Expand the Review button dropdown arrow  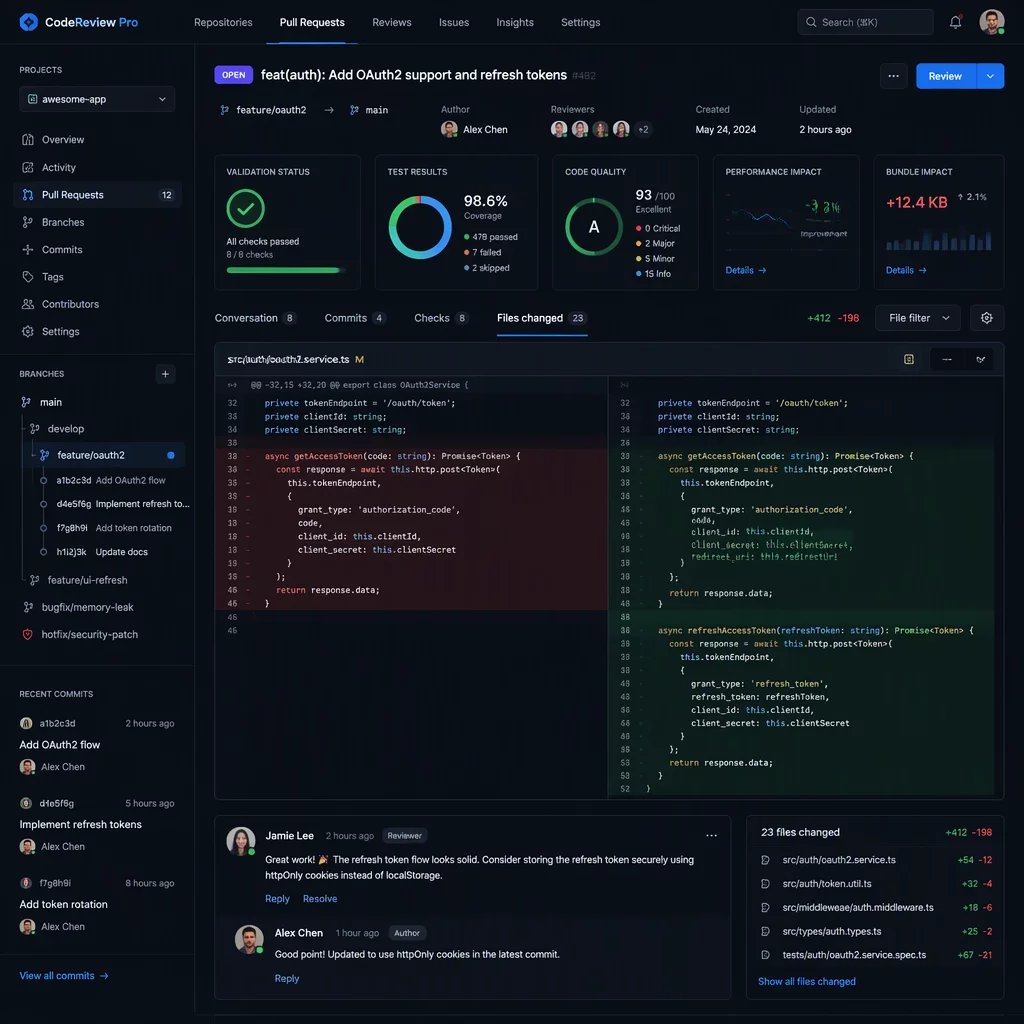tap(990, 76)
